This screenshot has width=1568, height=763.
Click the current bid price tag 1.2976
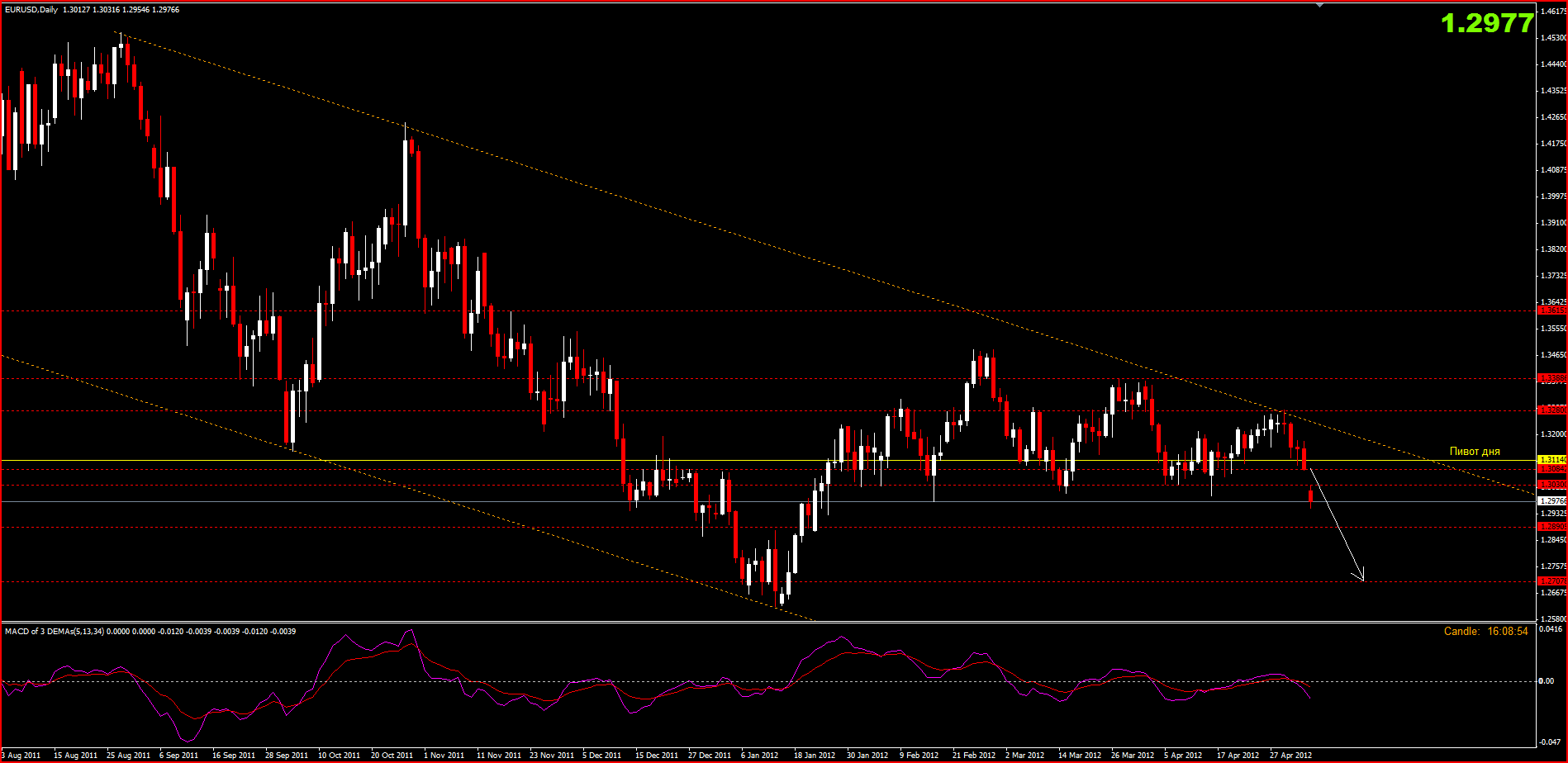point(1551,501)
